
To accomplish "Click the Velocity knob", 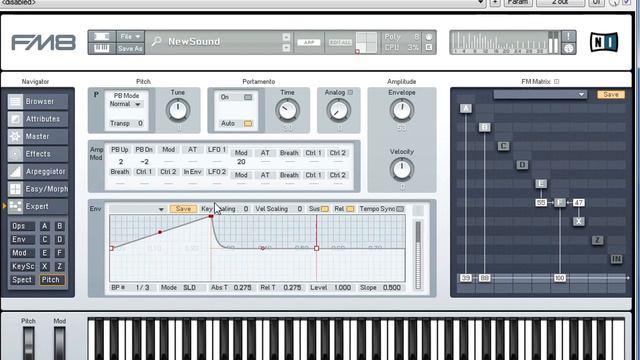I will (402, 169).
